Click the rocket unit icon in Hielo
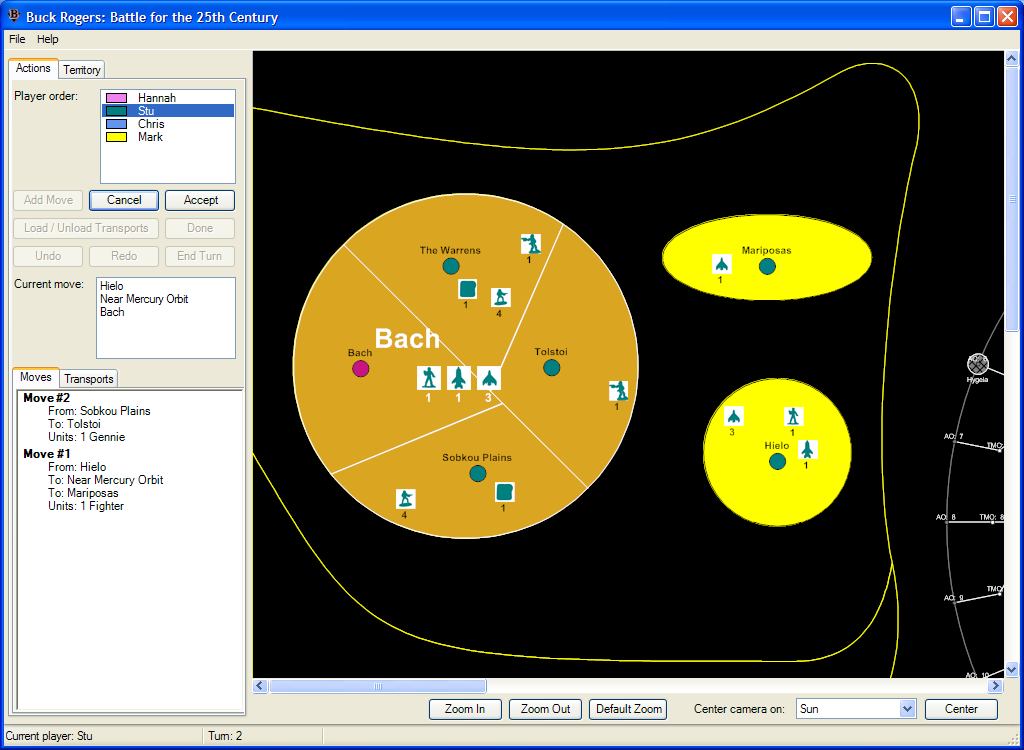 click(x=808, y=449)
